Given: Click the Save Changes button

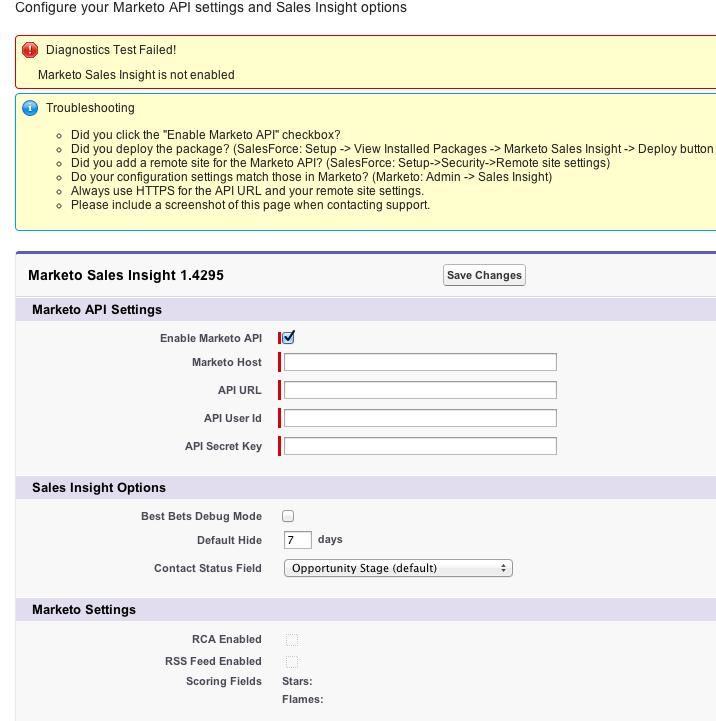Looking at the screenshot, I should pyautogui.click(x=484, y=275).
